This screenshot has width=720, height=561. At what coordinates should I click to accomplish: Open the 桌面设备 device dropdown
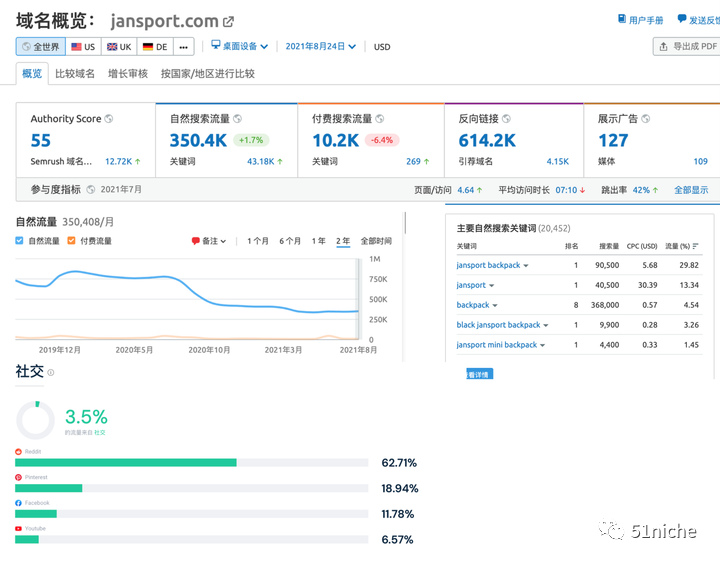(240, 46)
